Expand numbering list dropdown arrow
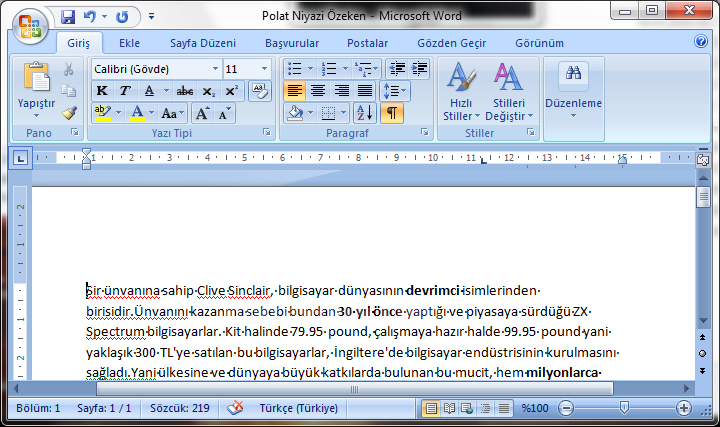This screenshot has height=427, width=720. [345, 69]
